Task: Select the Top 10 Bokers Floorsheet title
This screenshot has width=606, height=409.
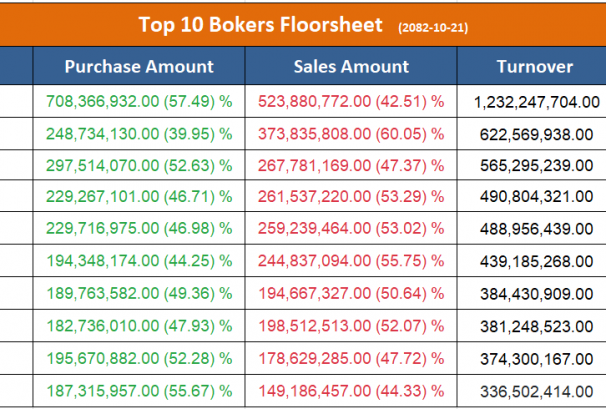Action: 260,23
